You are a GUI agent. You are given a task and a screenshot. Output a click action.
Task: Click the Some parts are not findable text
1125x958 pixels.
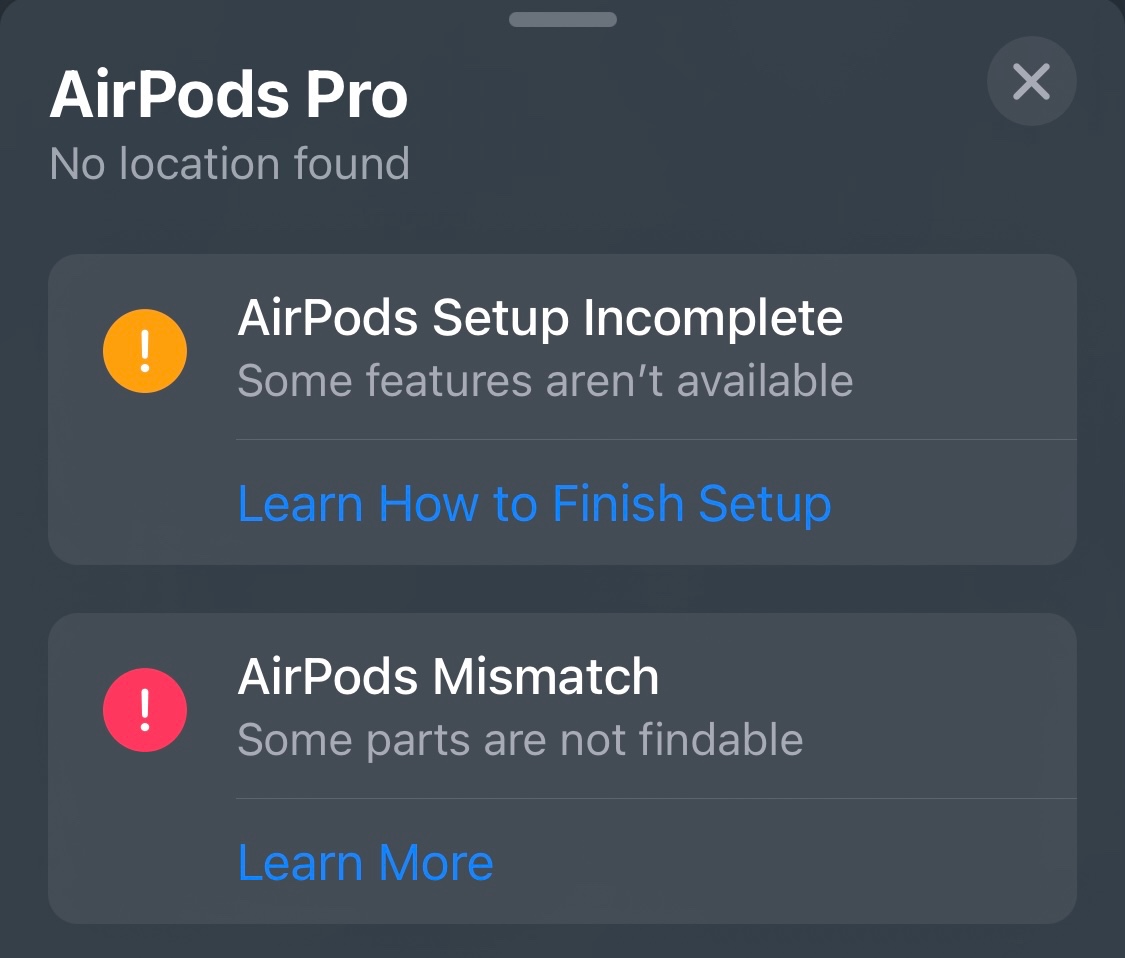520,740
